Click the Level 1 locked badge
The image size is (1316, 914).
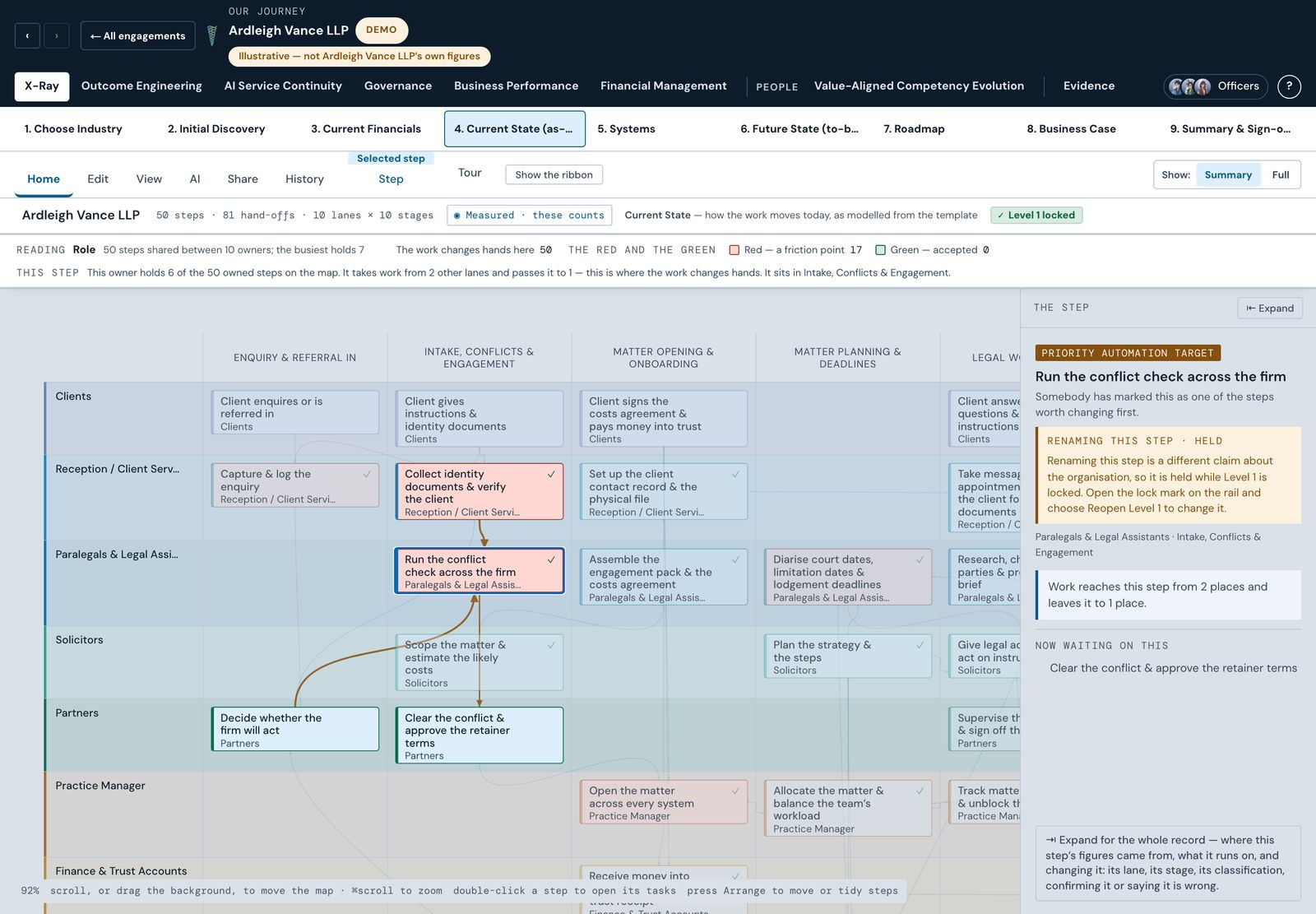1036,216
